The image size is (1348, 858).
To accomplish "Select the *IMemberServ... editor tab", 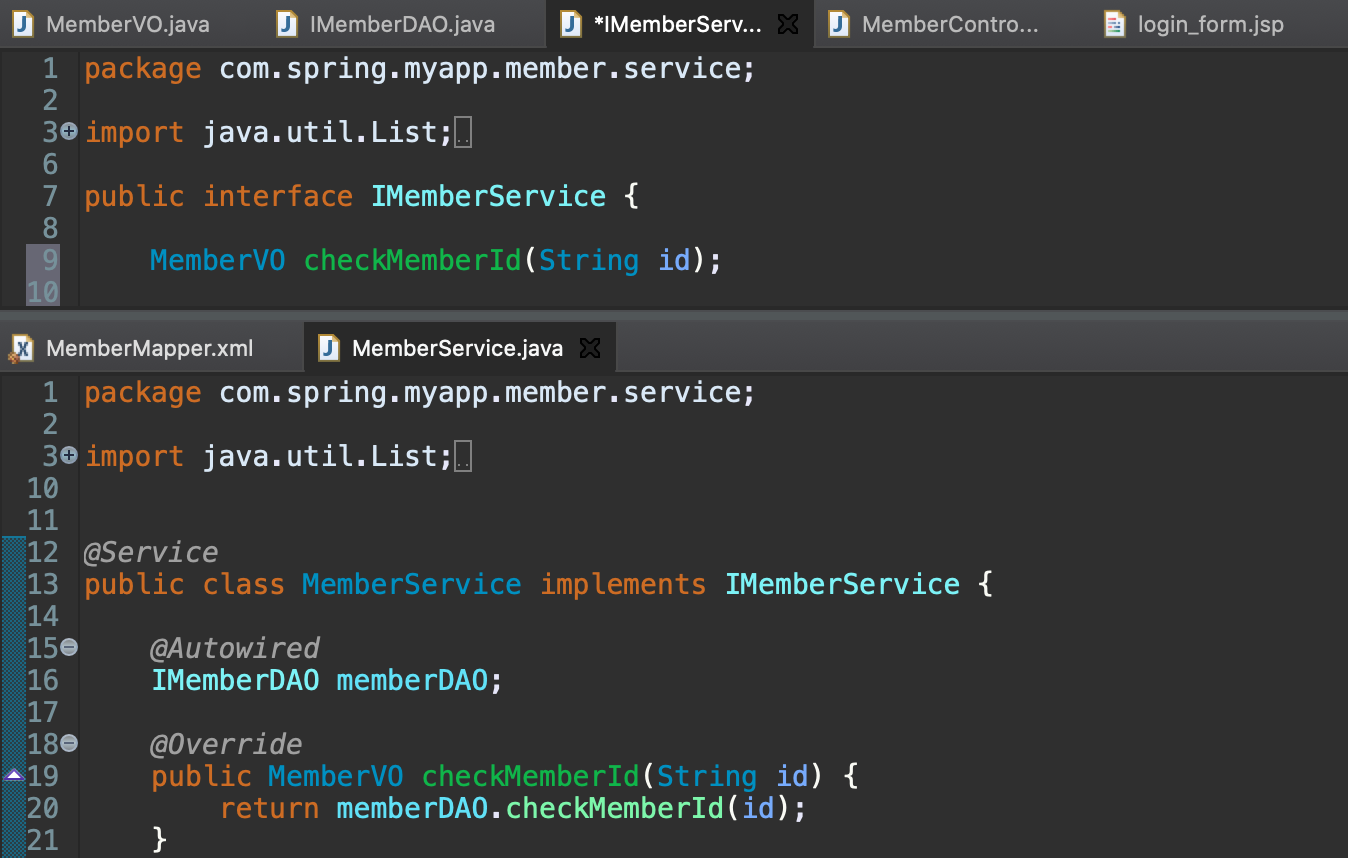I will click(x=678, y=24).
